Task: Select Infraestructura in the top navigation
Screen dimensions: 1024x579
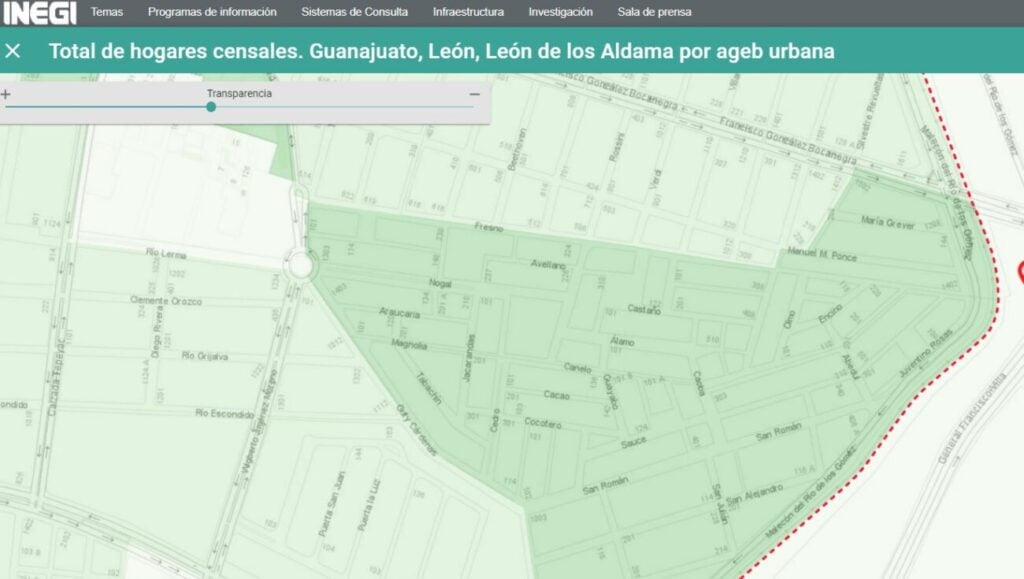Action: (468, 12)
